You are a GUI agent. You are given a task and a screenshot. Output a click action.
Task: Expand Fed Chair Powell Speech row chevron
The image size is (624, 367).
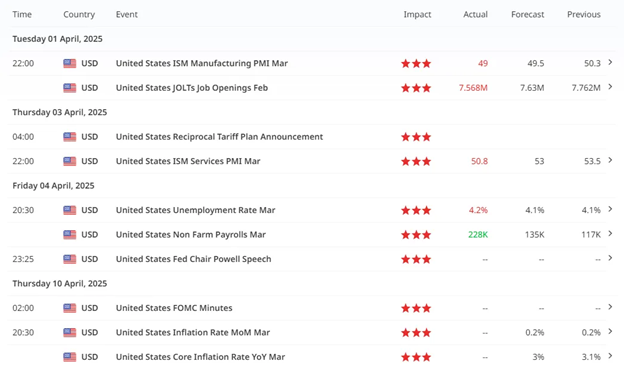610,258
